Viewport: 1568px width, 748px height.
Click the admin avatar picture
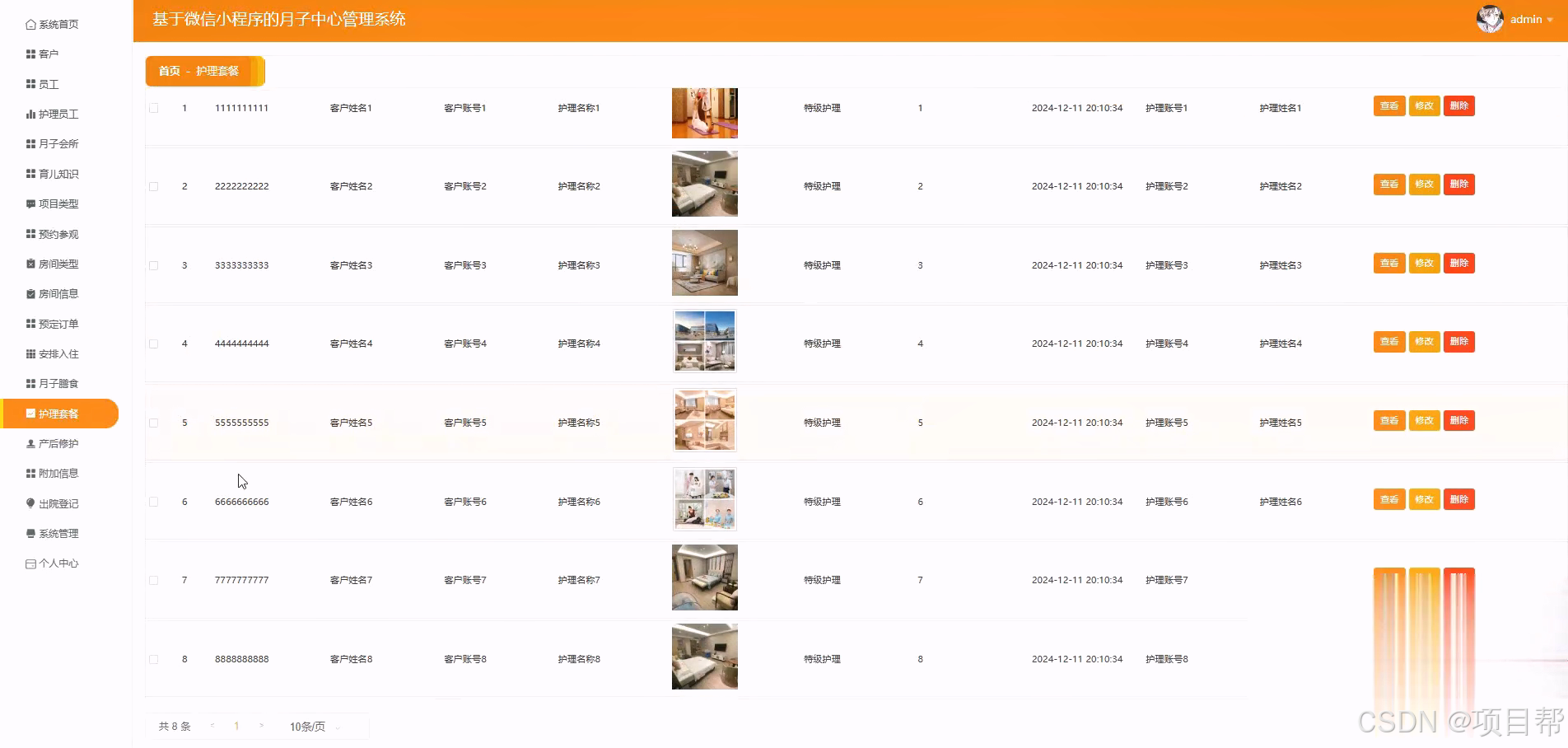point(1490,19)
